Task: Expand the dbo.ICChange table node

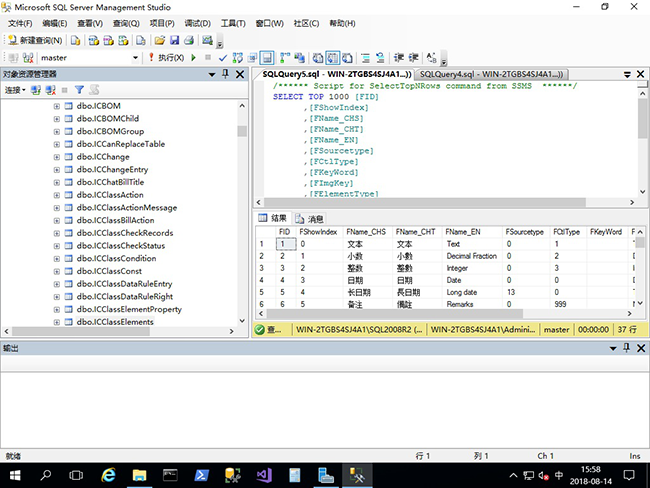Action: point(57,157)
